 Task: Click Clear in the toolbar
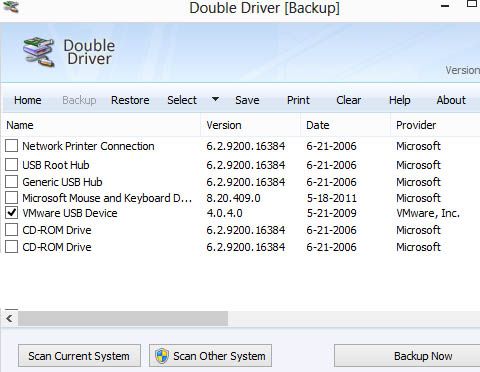349,100
